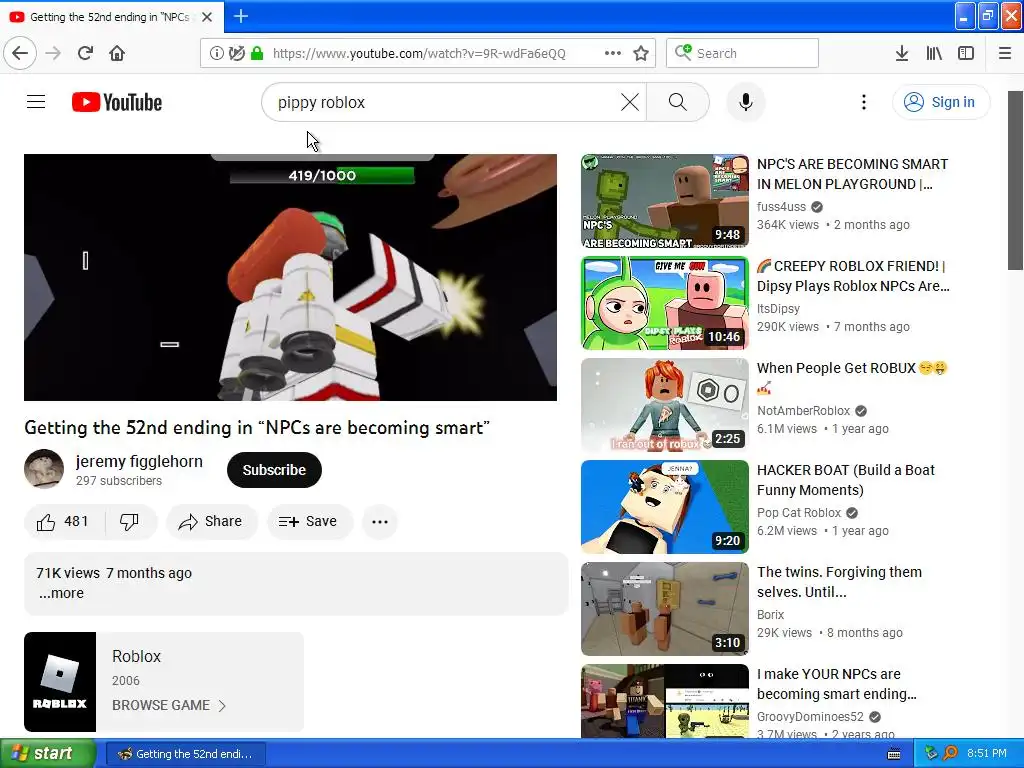Open 'HACKER BOAT (Build a Boat Funny Moments)' title

846,480
